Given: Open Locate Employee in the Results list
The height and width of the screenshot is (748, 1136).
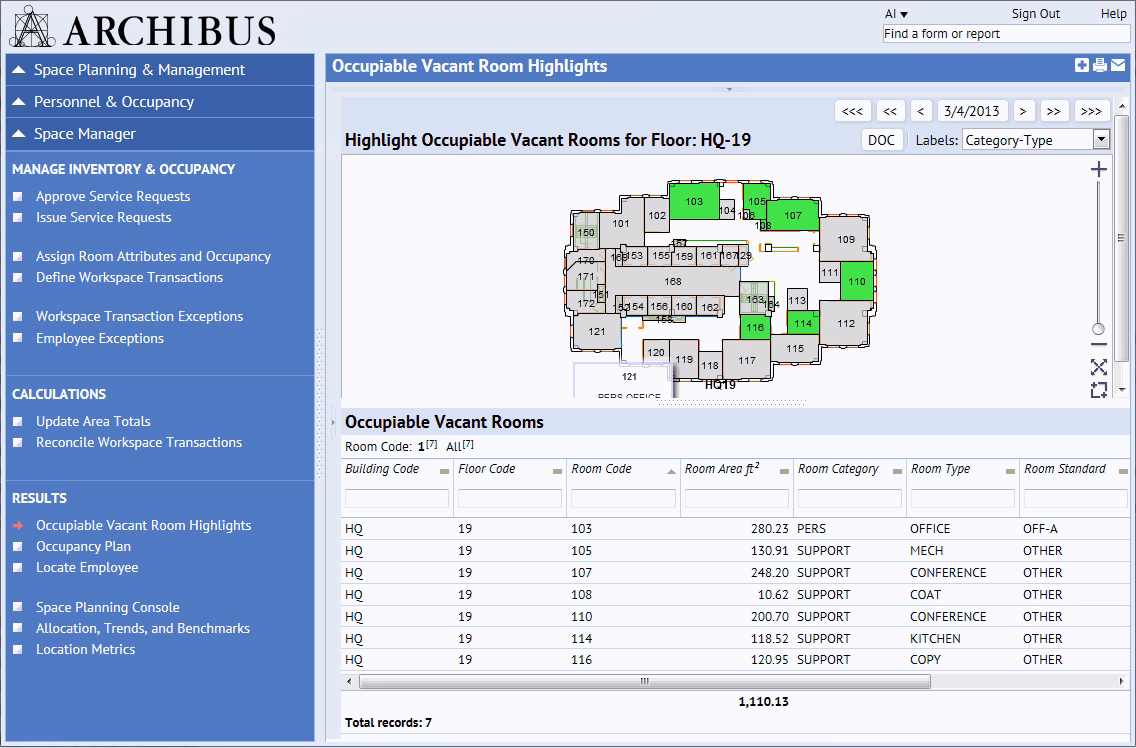Looking at the screenshot, I should 87,567.
